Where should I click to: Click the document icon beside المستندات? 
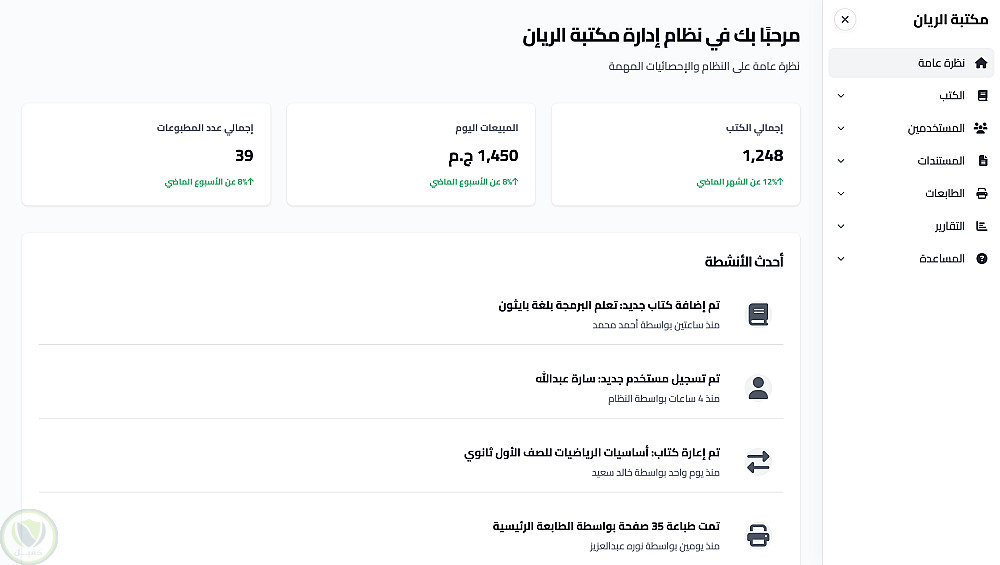(x=981, y=161)
